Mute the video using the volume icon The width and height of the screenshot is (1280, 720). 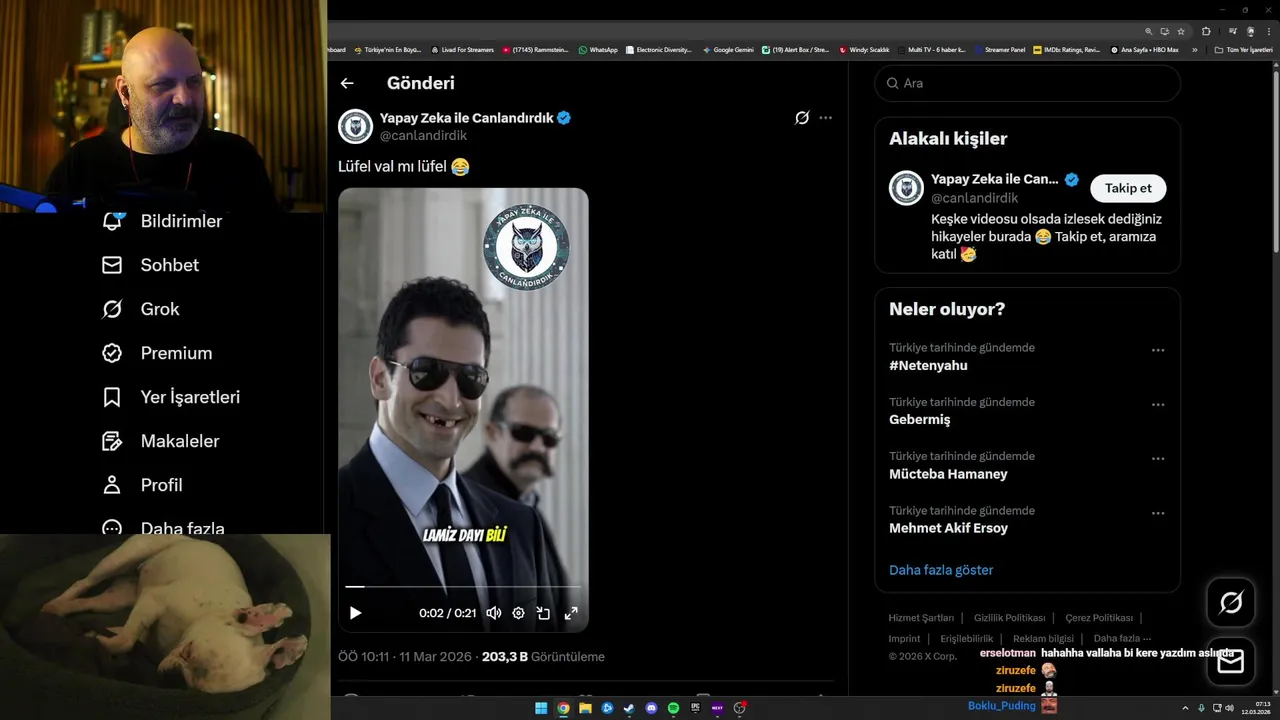point(493,613)
